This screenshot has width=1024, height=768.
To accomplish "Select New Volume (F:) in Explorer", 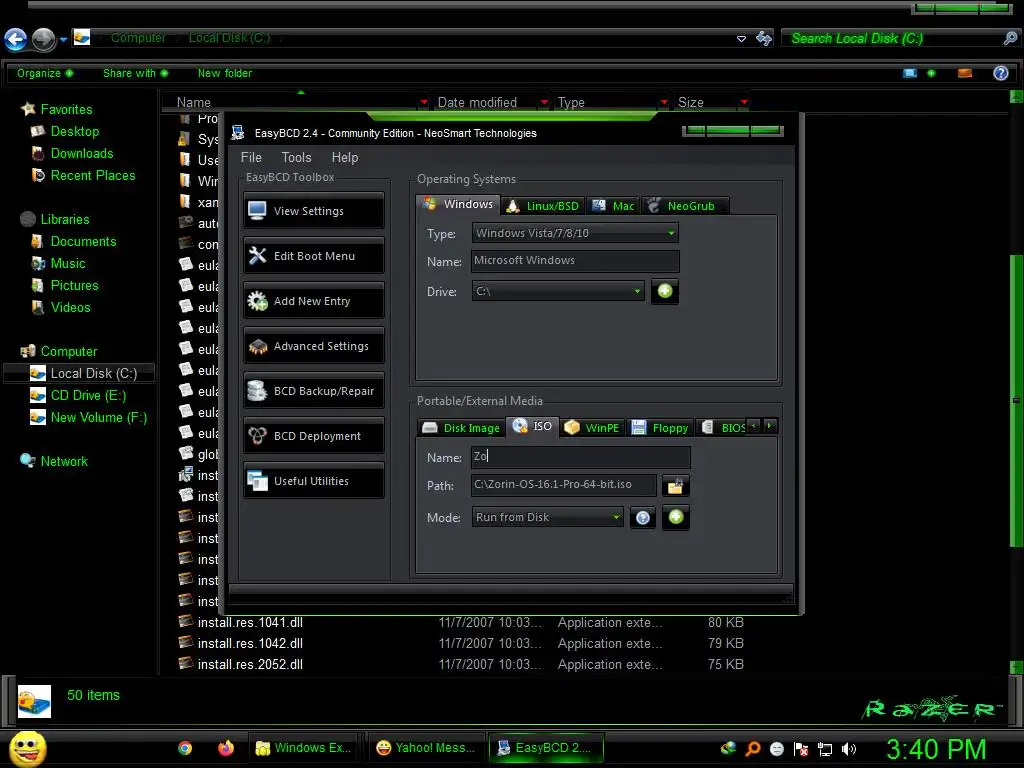I will coord(98,417).
